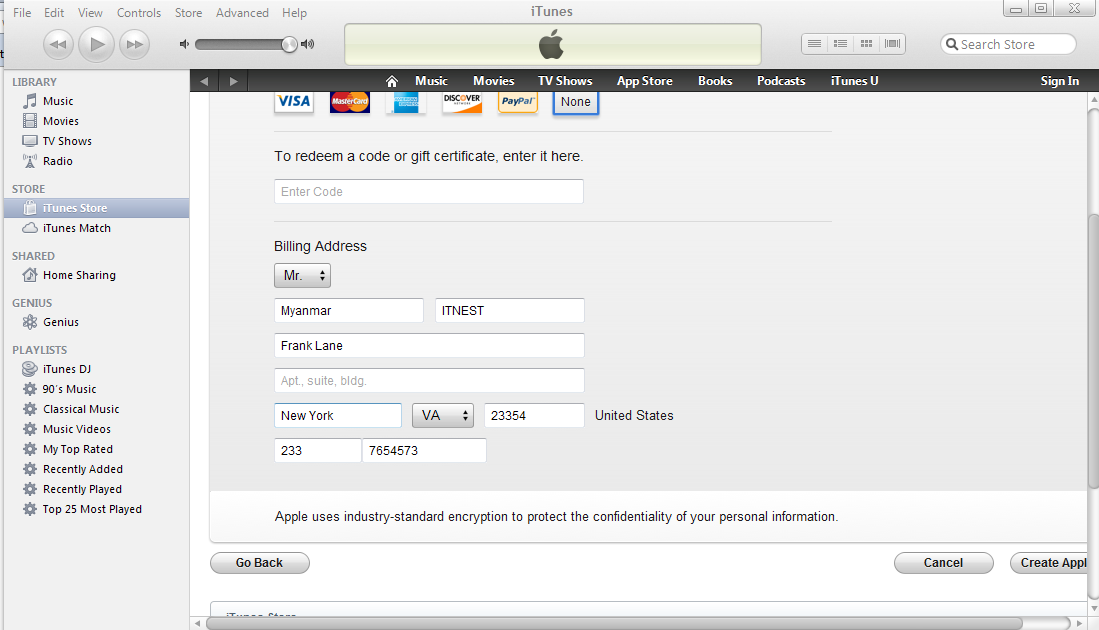Select PayPal payment option
The width and height of the screenshot is (1099, 630).
pos(518,102)
